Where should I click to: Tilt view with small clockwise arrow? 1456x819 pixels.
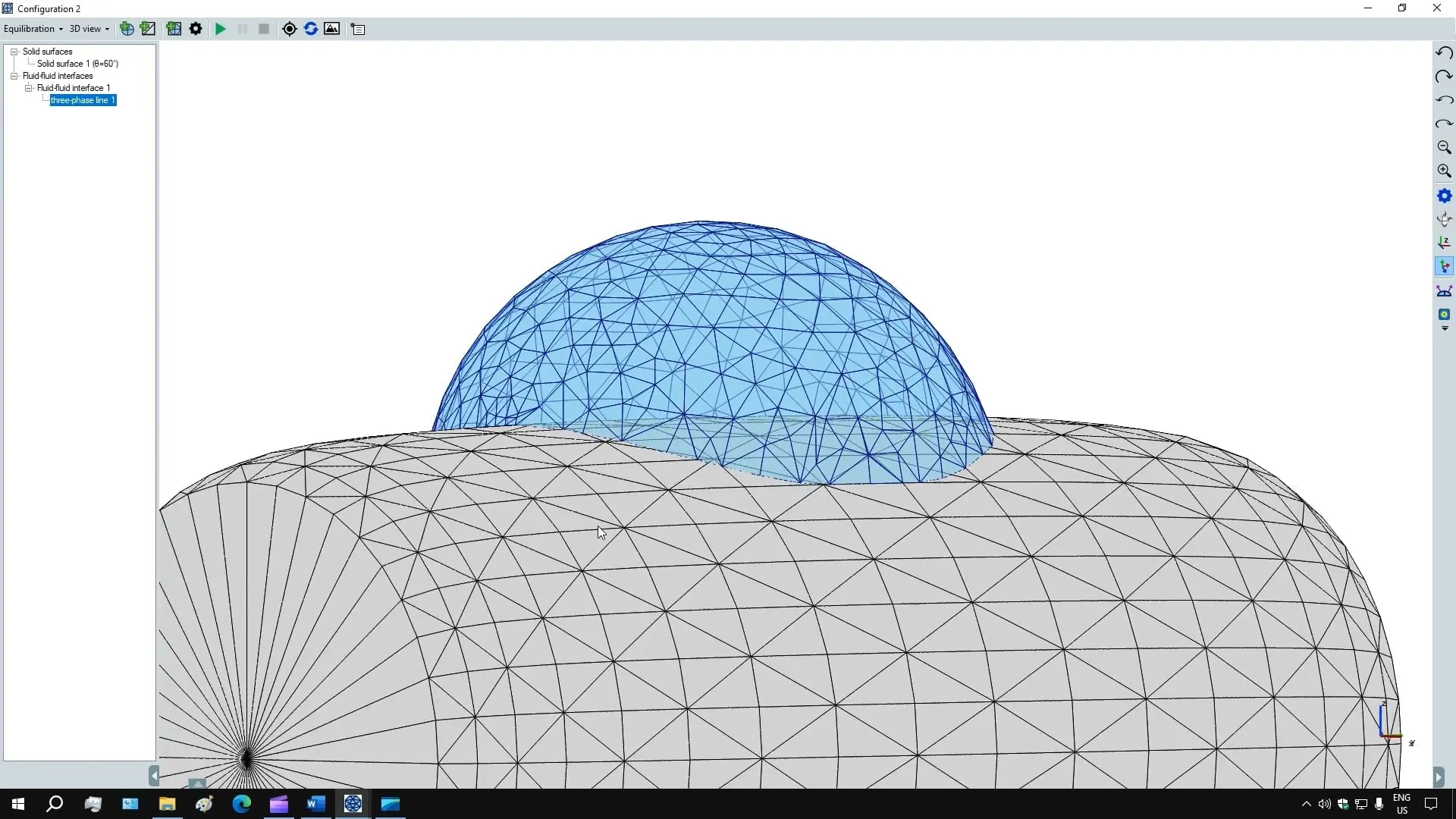coord(1444,124)
